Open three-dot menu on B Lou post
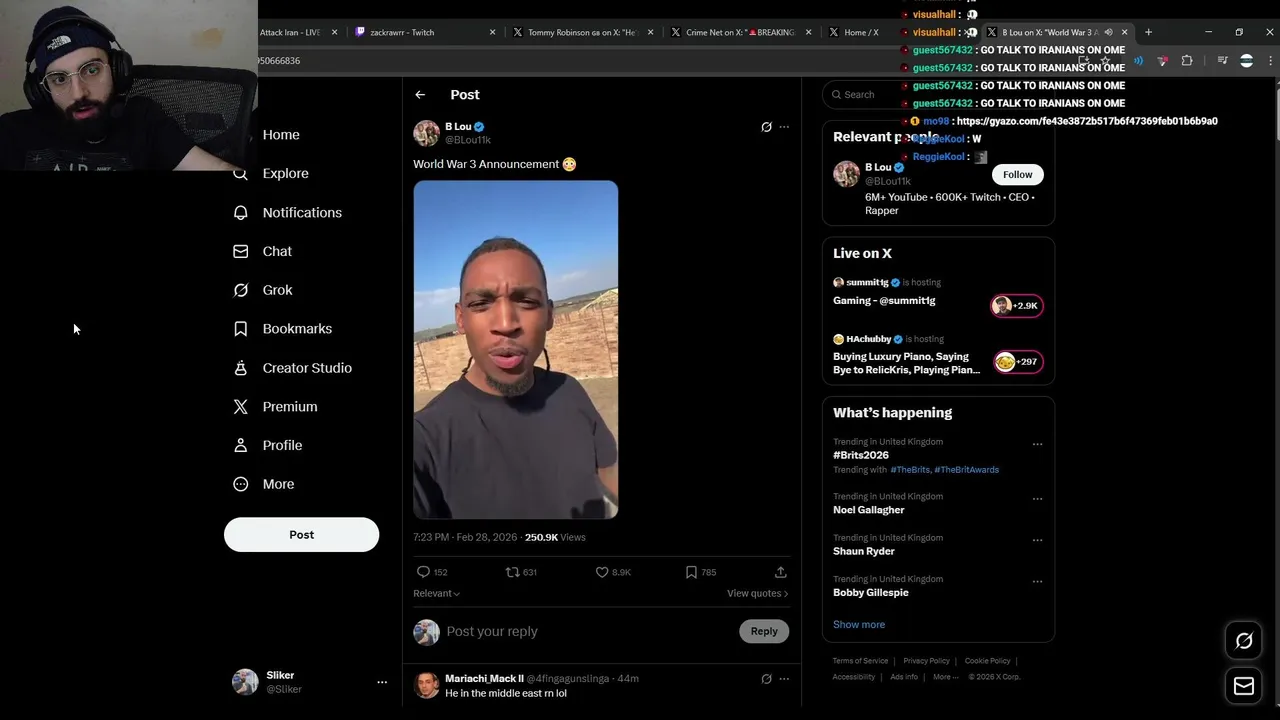This screenshot has height=720, width=1280. [784, 127]
